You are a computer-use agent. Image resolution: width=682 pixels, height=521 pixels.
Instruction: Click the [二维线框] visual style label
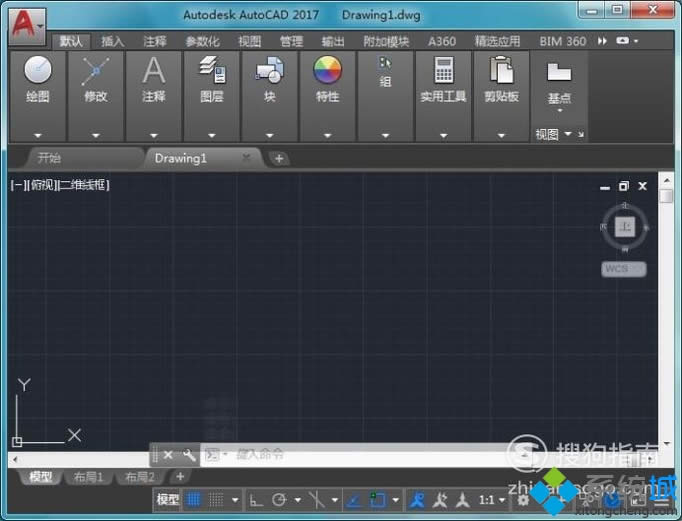[x=85, y=185]
